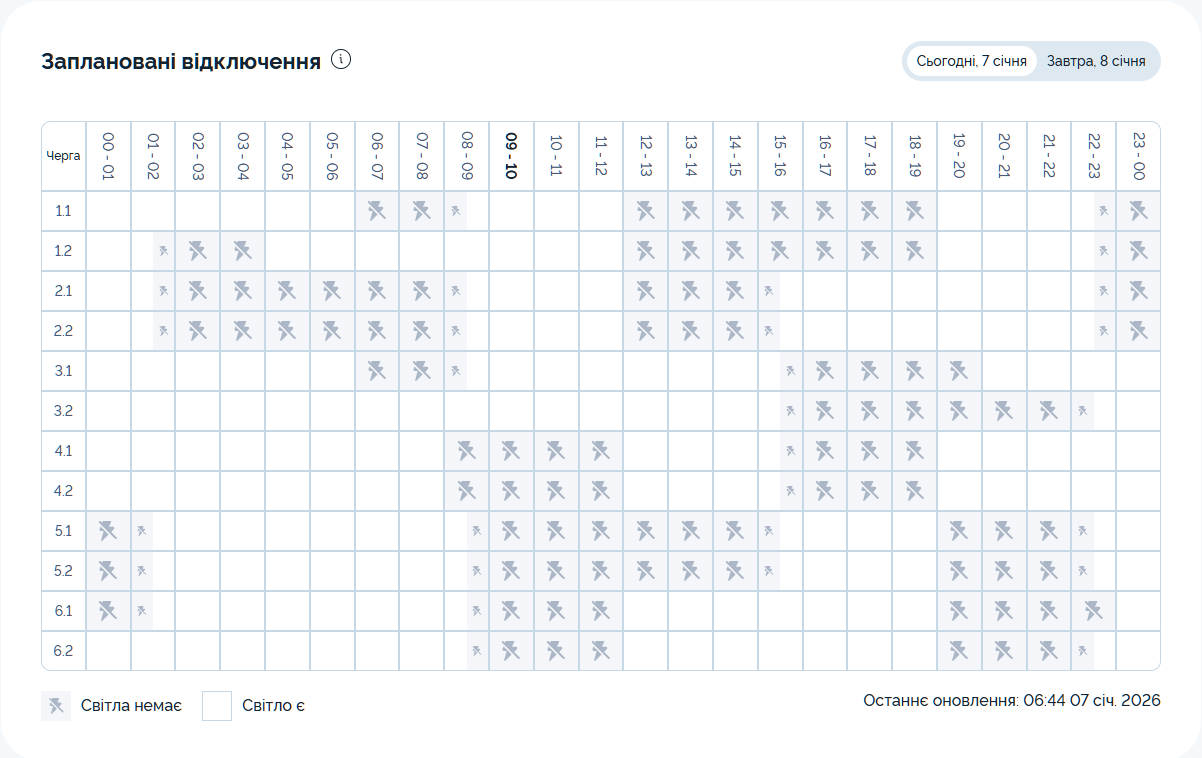Click outage icon for queue 2.1 at 23-00

tap(1138, 291)
